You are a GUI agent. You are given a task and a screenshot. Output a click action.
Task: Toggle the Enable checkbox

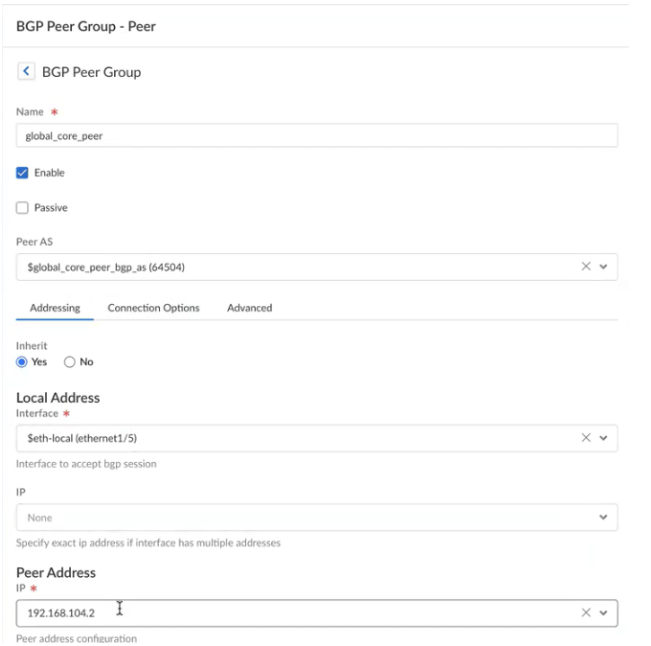(23, 173)
